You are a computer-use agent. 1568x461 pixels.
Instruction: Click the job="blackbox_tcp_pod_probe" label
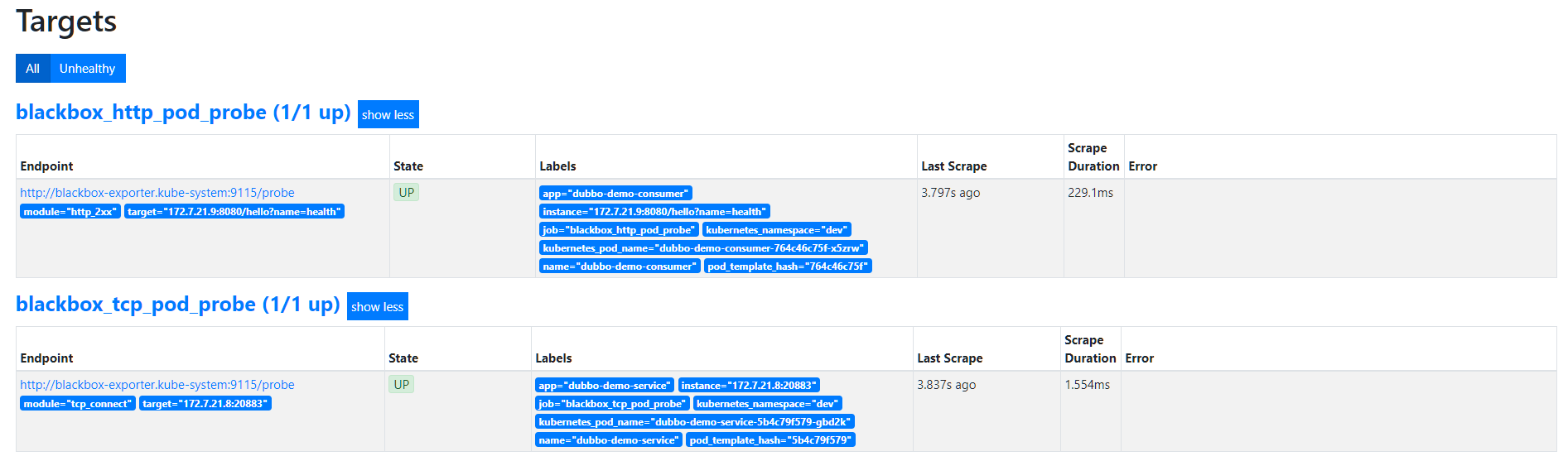(612, 404)
